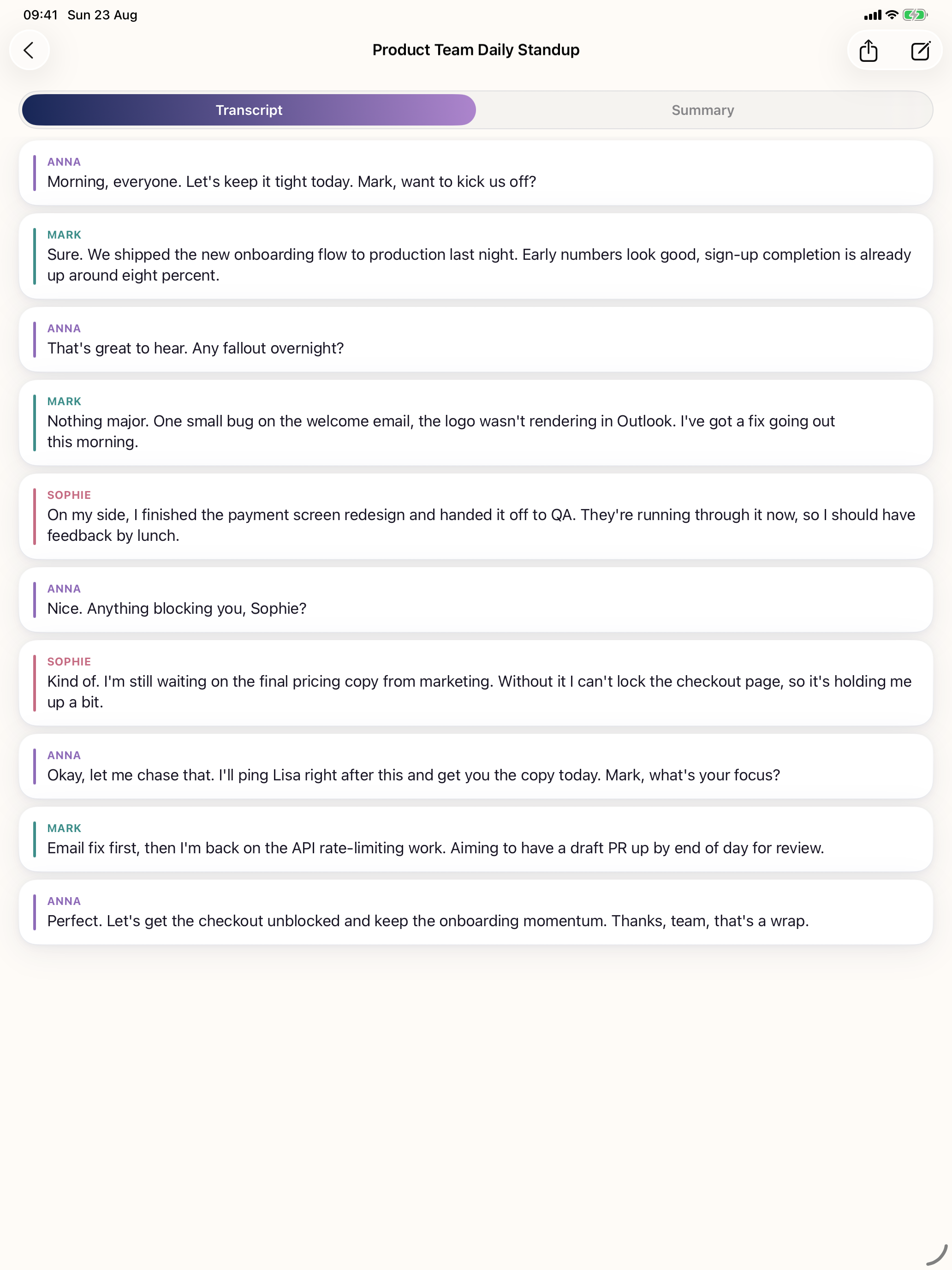952x1270 pixels.
Task: Tap the compose edit icon
Action: [921, 50]
